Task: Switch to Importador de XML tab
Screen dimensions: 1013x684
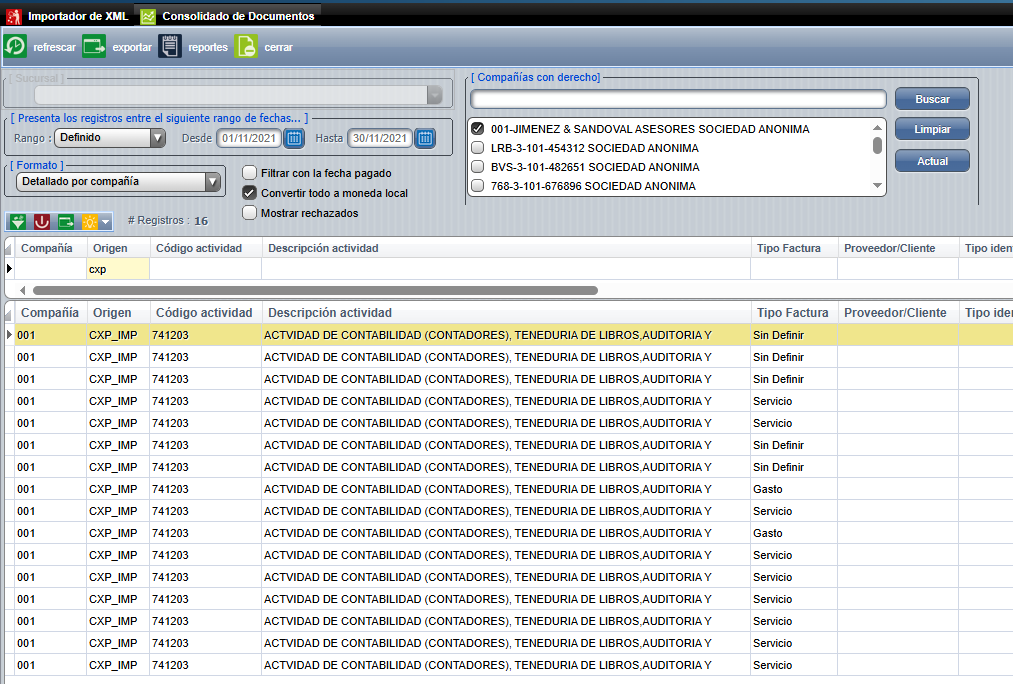Action: tap(68, 16)
